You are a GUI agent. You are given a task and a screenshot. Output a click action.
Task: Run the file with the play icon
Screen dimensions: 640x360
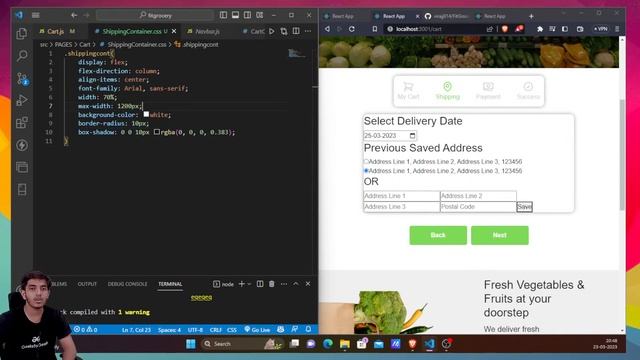272,31
